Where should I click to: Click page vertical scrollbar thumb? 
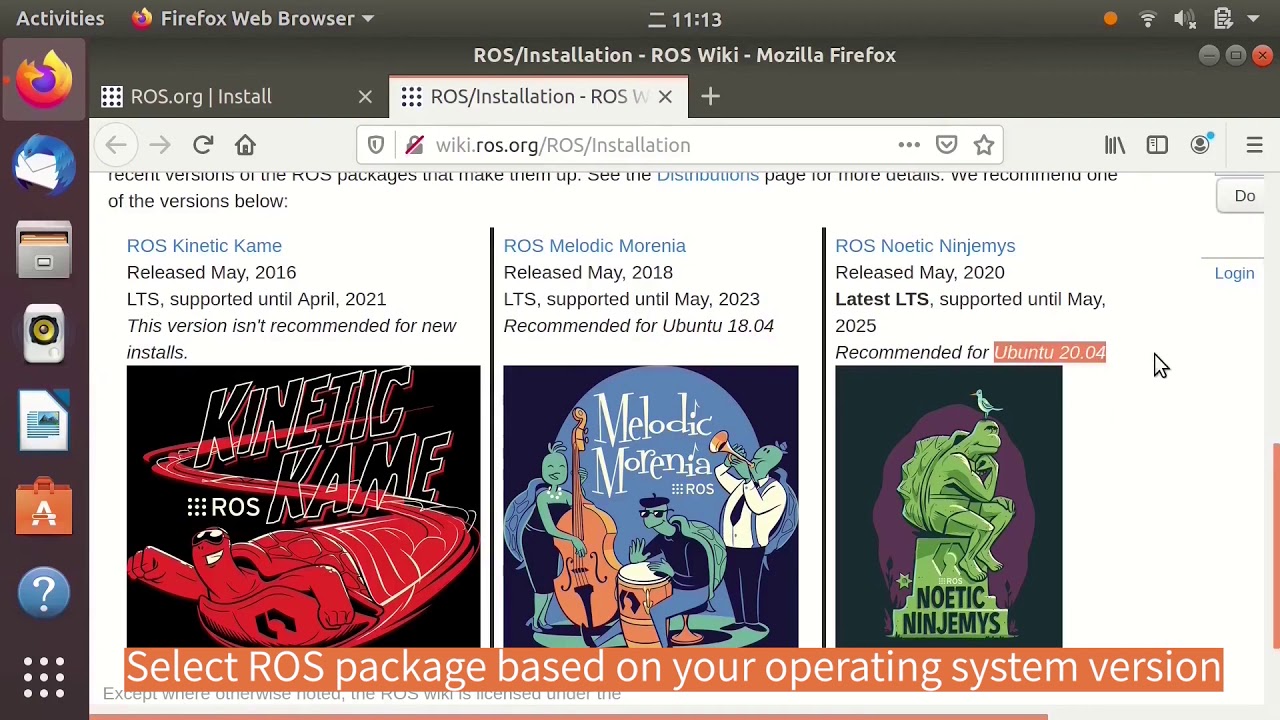pyautogui.click(x=1275, y=545)
